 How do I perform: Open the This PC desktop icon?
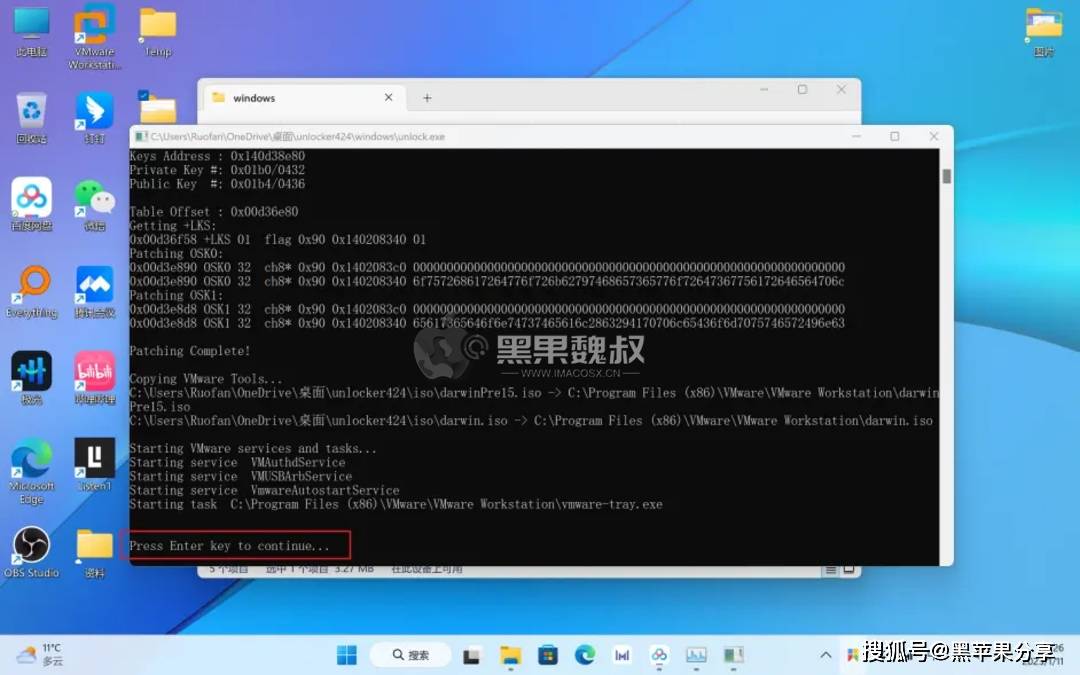32,32
